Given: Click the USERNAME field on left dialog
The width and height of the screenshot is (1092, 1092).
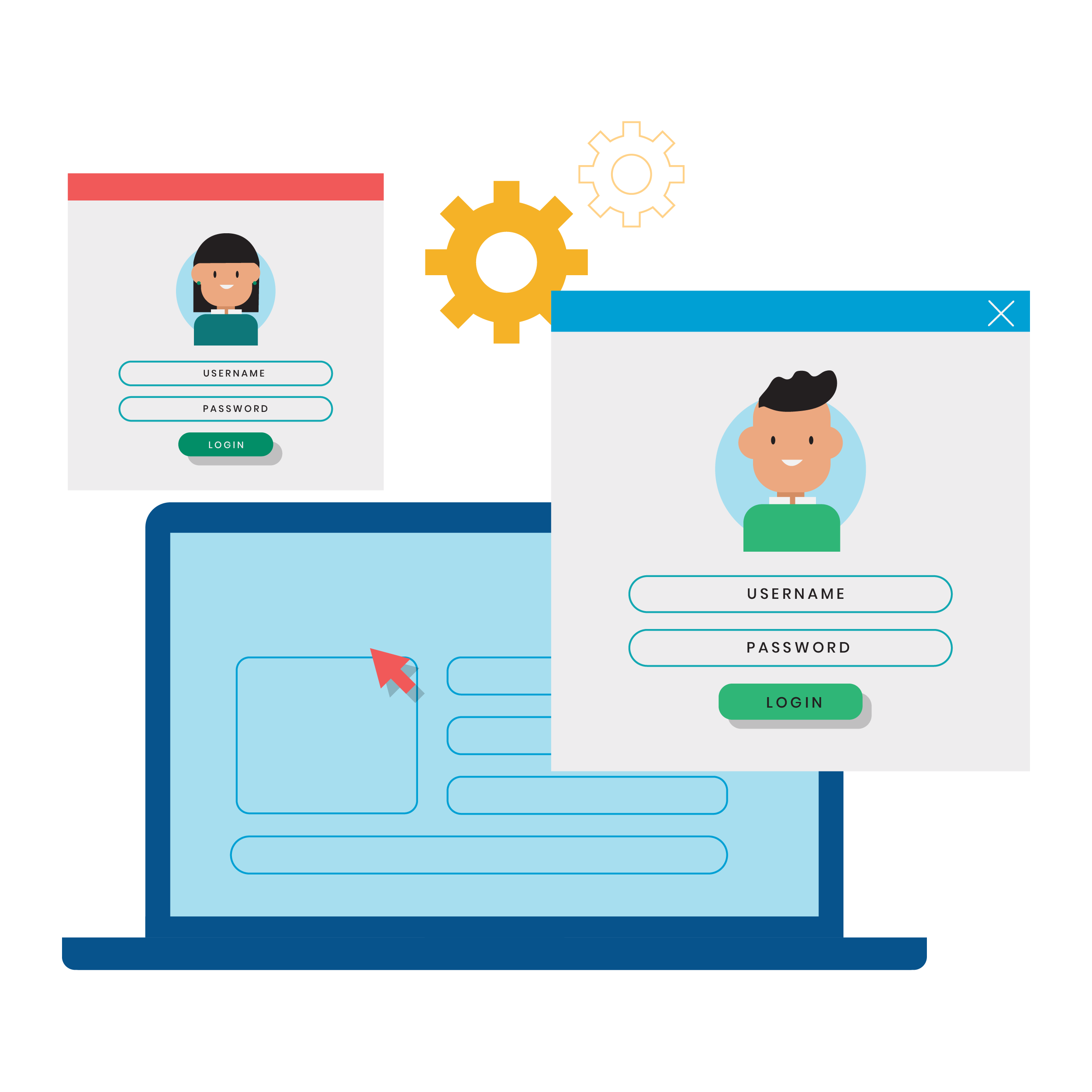Looking at the screenshot, I should click(227, 373).
